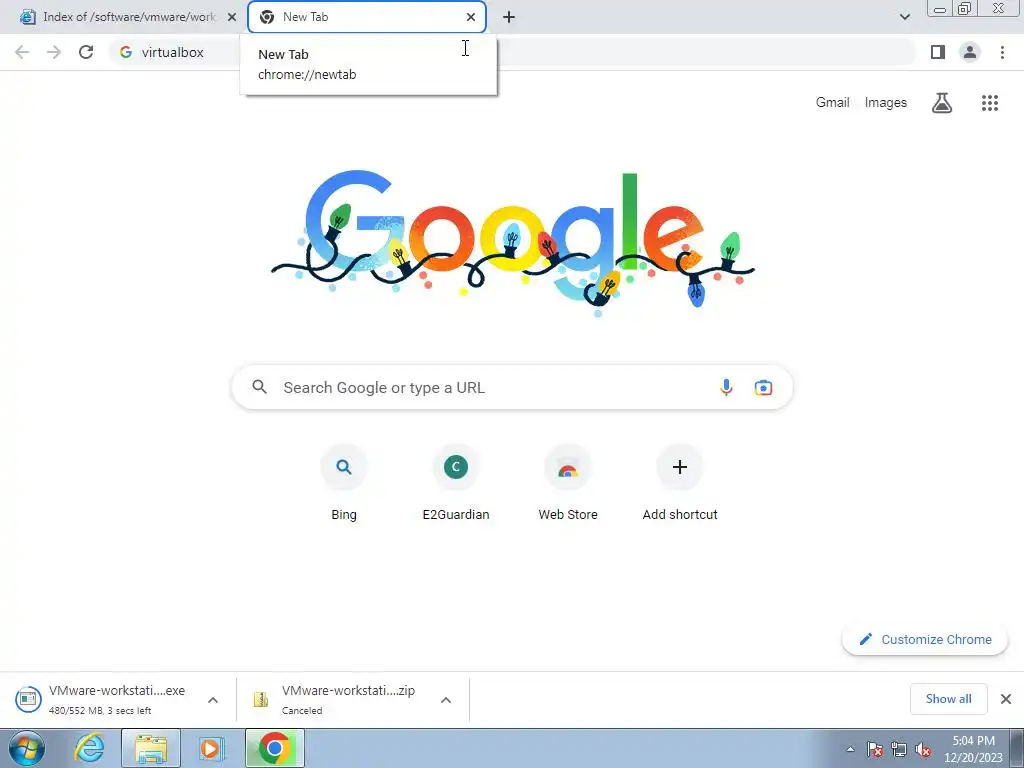1024x768 pixels.
Task: Click the muted volume tray icon
Action: [x=923, y=749]
